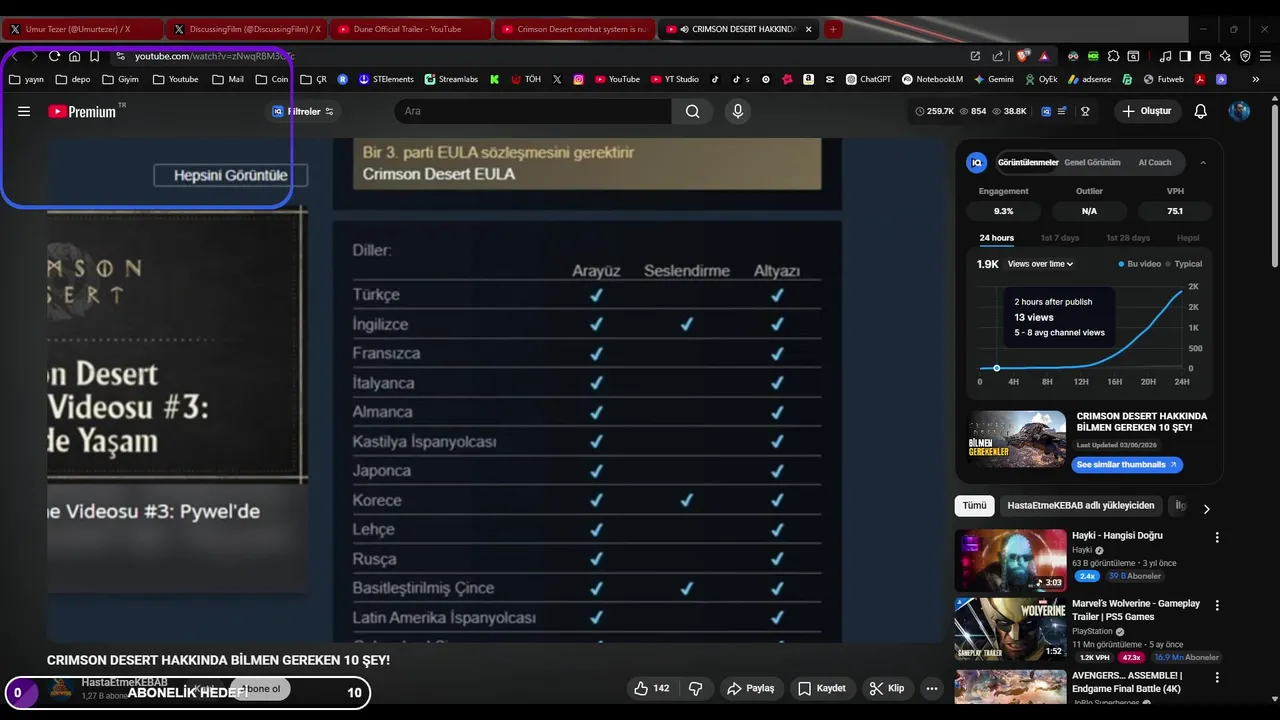
Task: Show next filter chips arrow
Action: [x=1206, y=508]
